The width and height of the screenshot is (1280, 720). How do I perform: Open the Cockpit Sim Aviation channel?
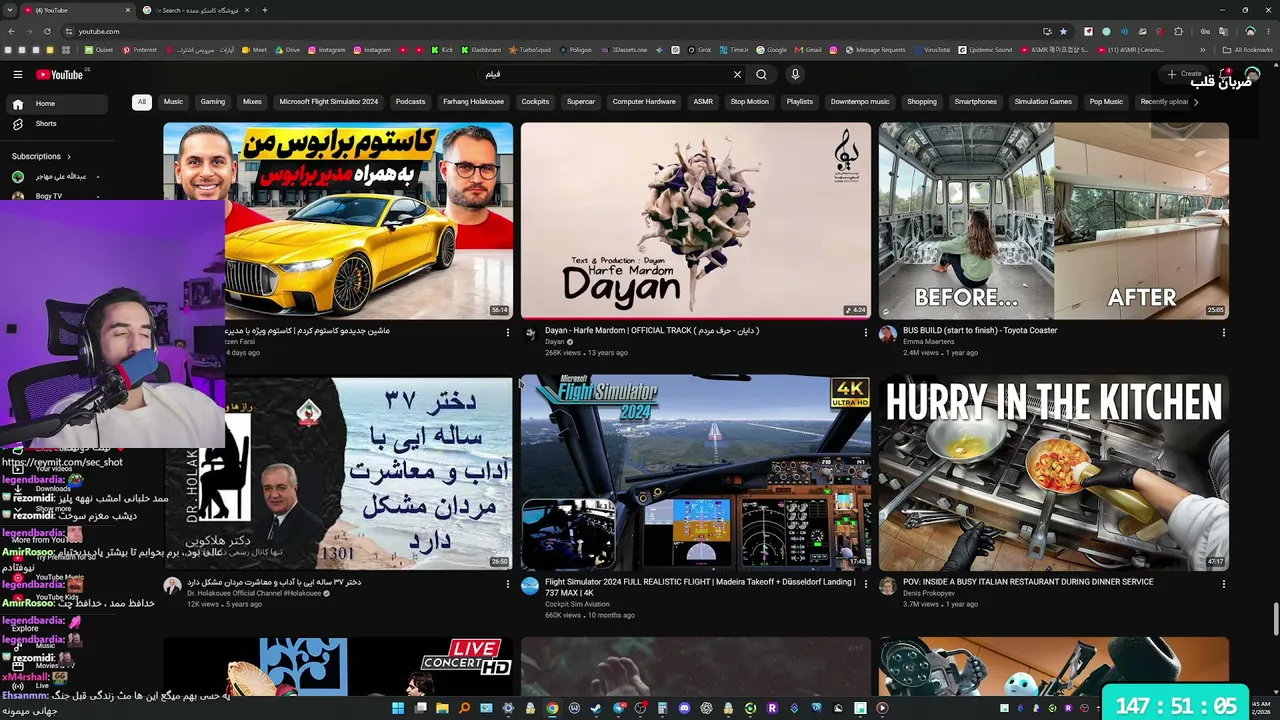pyautogui.click(x=577, y=604)
